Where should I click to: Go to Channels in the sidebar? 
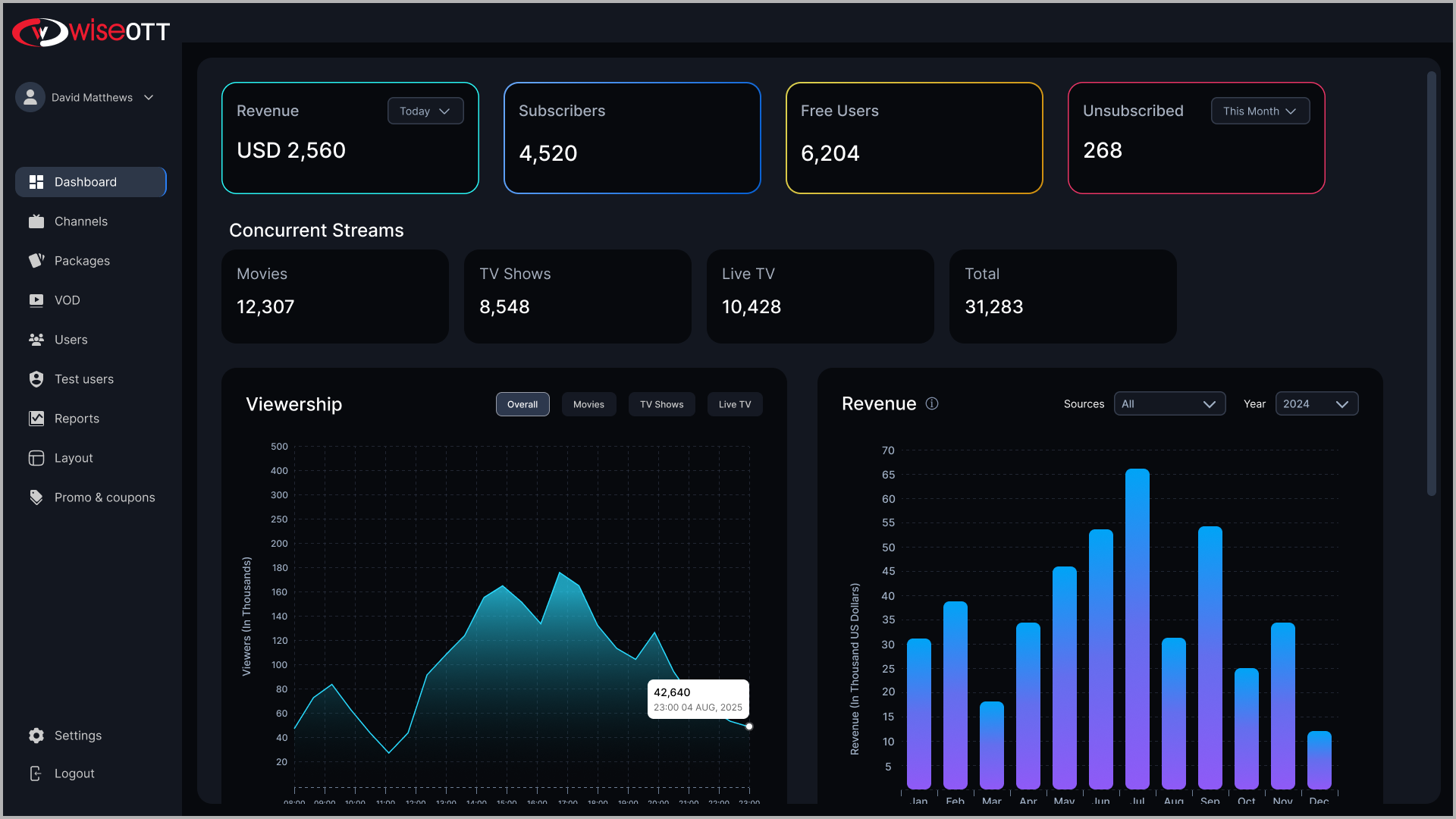coord(91,221)
